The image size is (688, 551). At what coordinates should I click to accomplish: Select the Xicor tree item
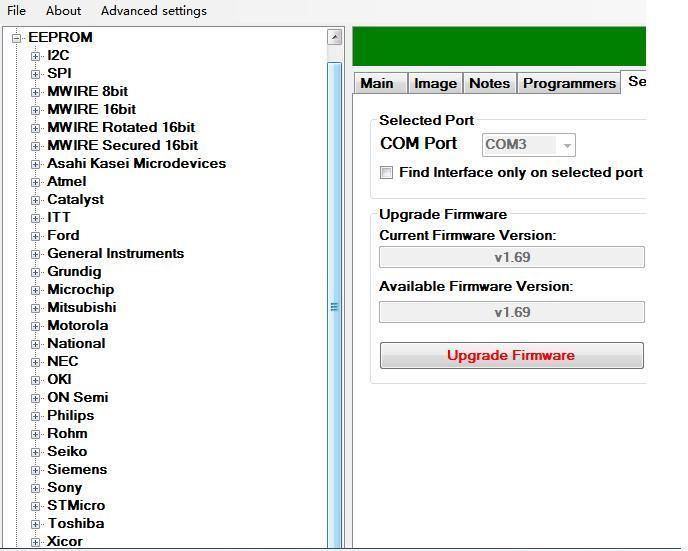pyautogui.click(x=64, y=541)
